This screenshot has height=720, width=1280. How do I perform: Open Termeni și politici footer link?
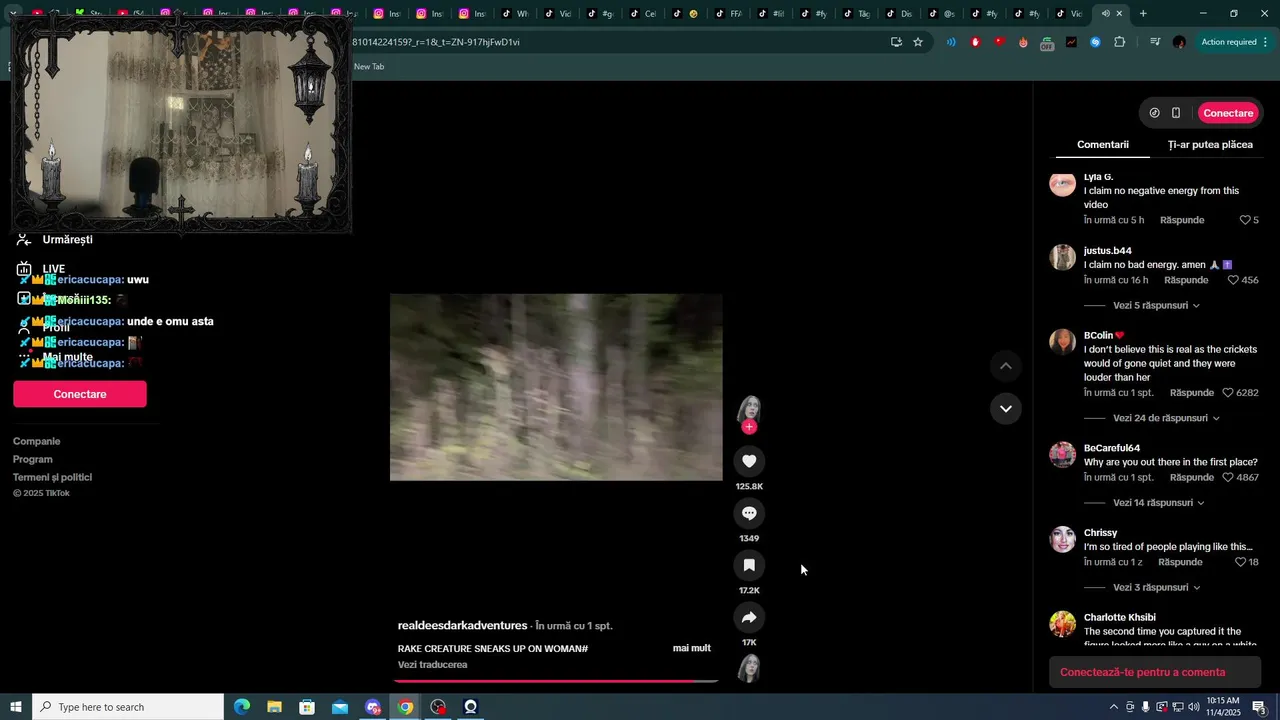53,477
